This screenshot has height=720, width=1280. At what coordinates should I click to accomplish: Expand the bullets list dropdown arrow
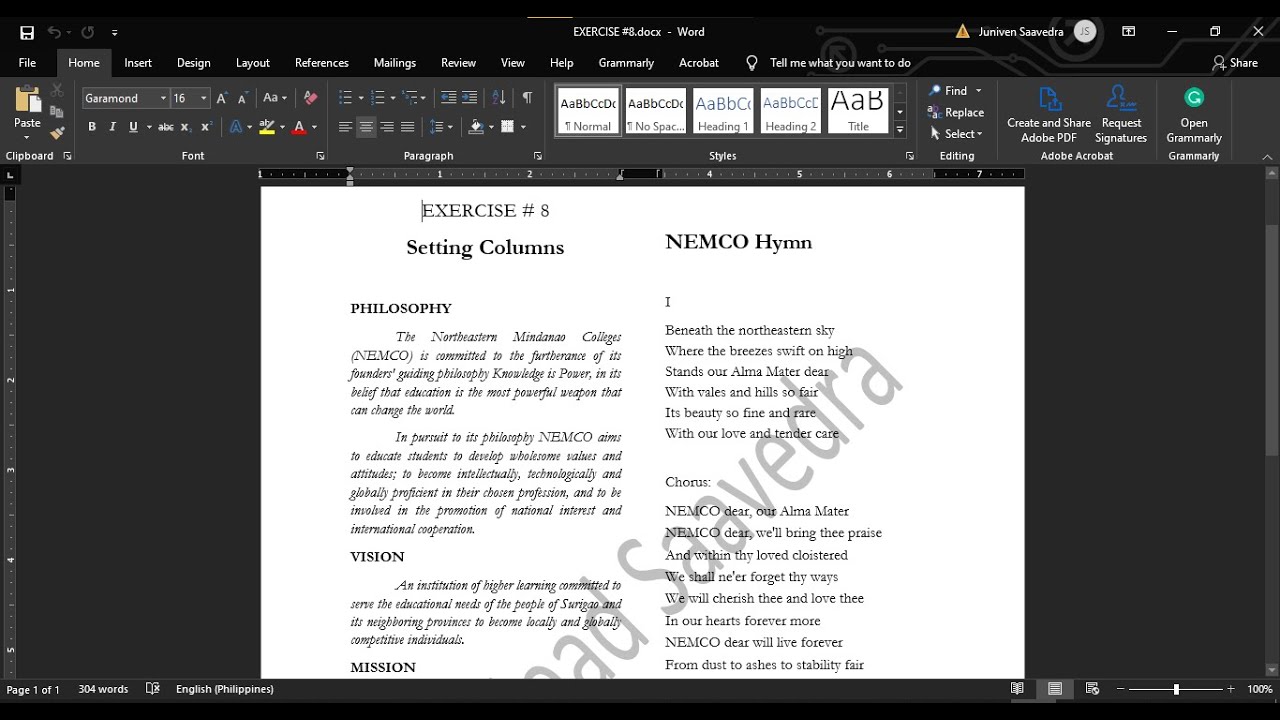[x=359, y=98]
